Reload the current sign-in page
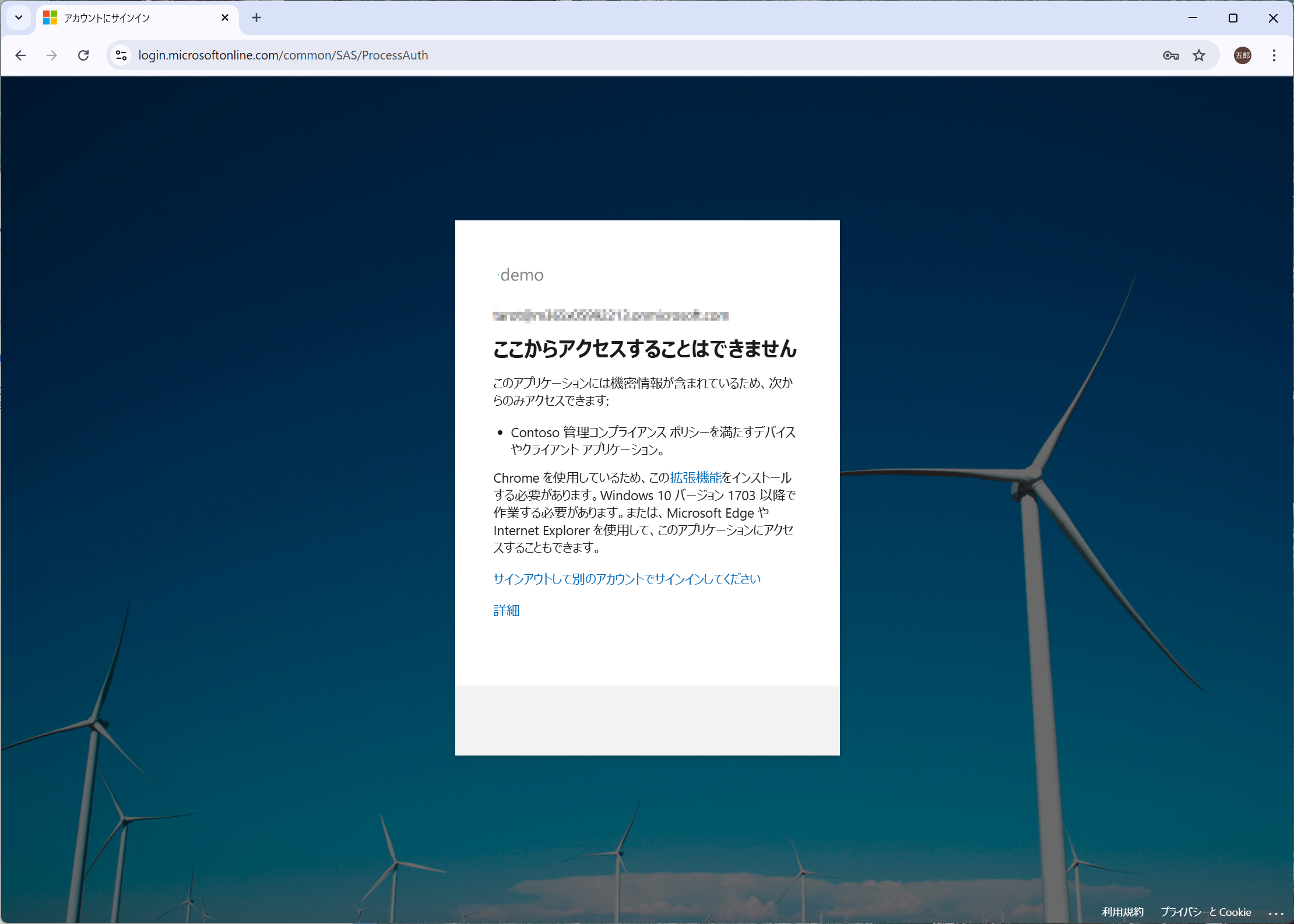Screen dimensions: 1294x924 coord(83,55)
